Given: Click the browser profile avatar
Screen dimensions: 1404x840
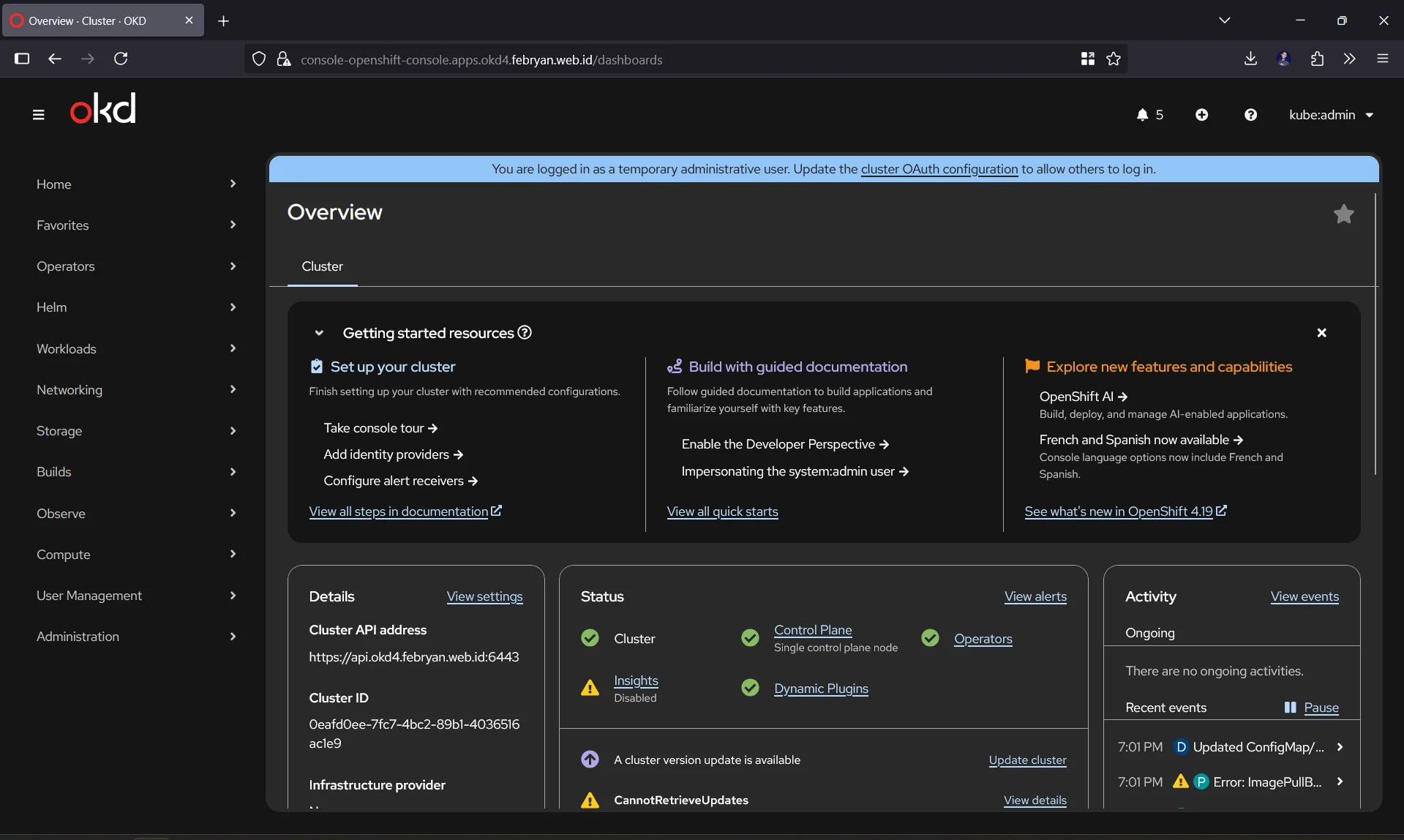Looking at the screenshot, I should click(x=1284, y=59).
